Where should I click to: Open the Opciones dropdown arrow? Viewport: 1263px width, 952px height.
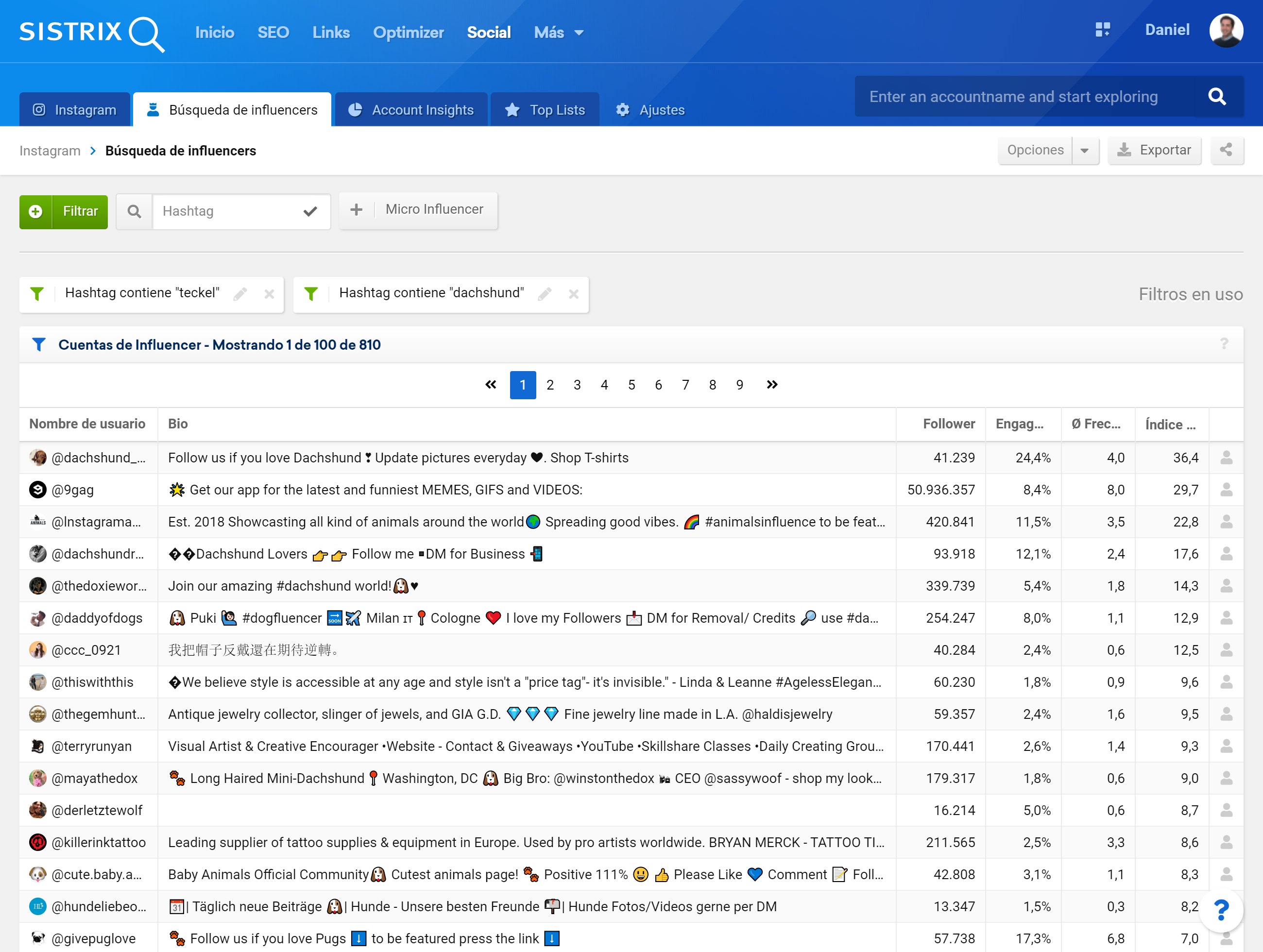(x=1084, y=151)
